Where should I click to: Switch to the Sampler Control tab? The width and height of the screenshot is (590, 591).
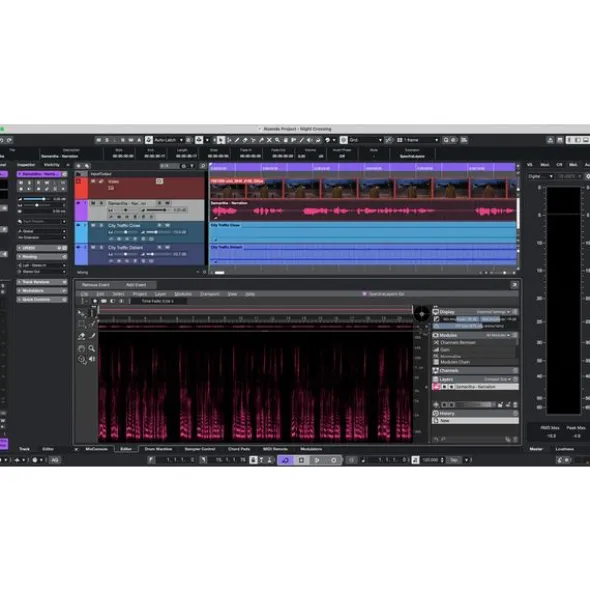pos(200,449)
